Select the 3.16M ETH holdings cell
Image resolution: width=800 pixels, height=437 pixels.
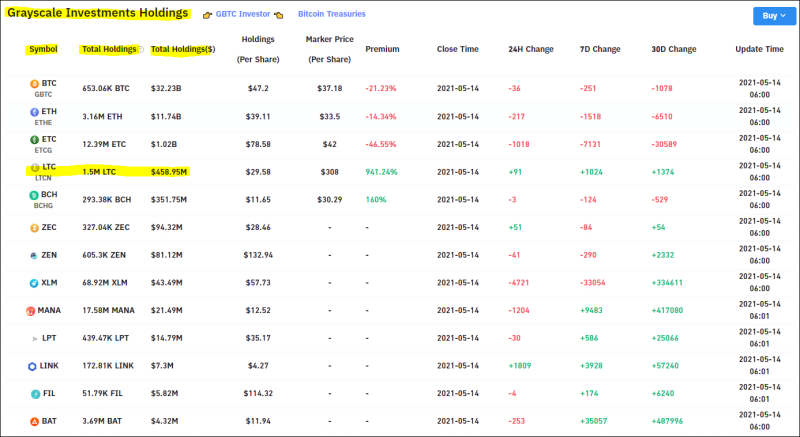[x=102, y=116]
